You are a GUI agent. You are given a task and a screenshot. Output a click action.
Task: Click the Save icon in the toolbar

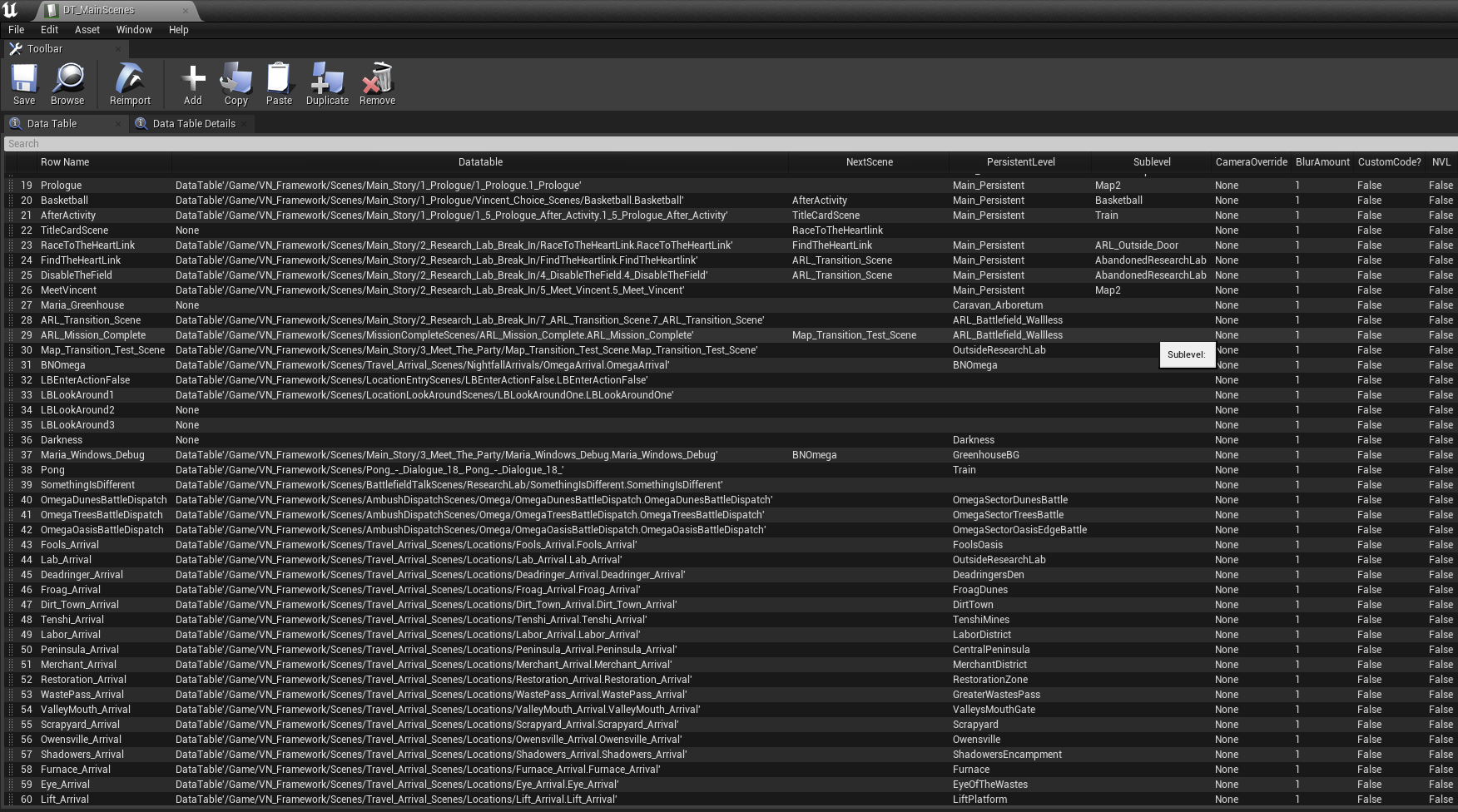[23, 82]
